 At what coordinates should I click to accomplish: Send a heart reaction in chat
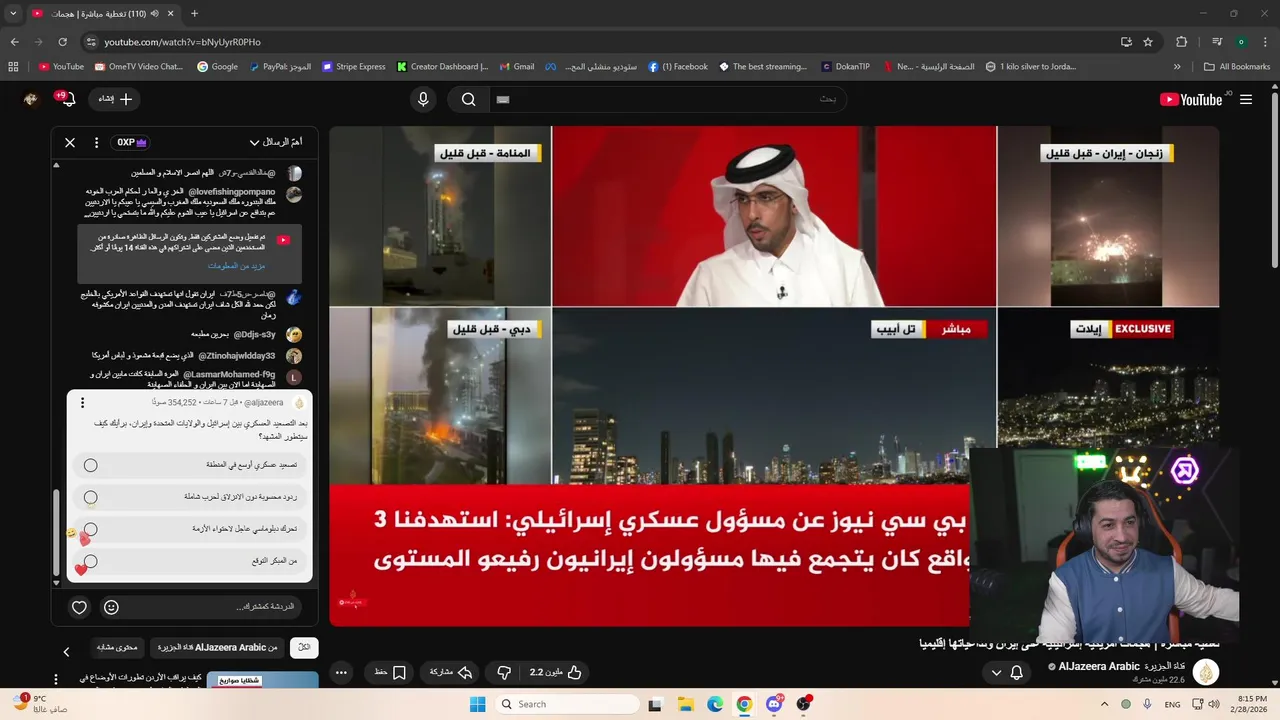pyautogui.click(x=79, y=607)
